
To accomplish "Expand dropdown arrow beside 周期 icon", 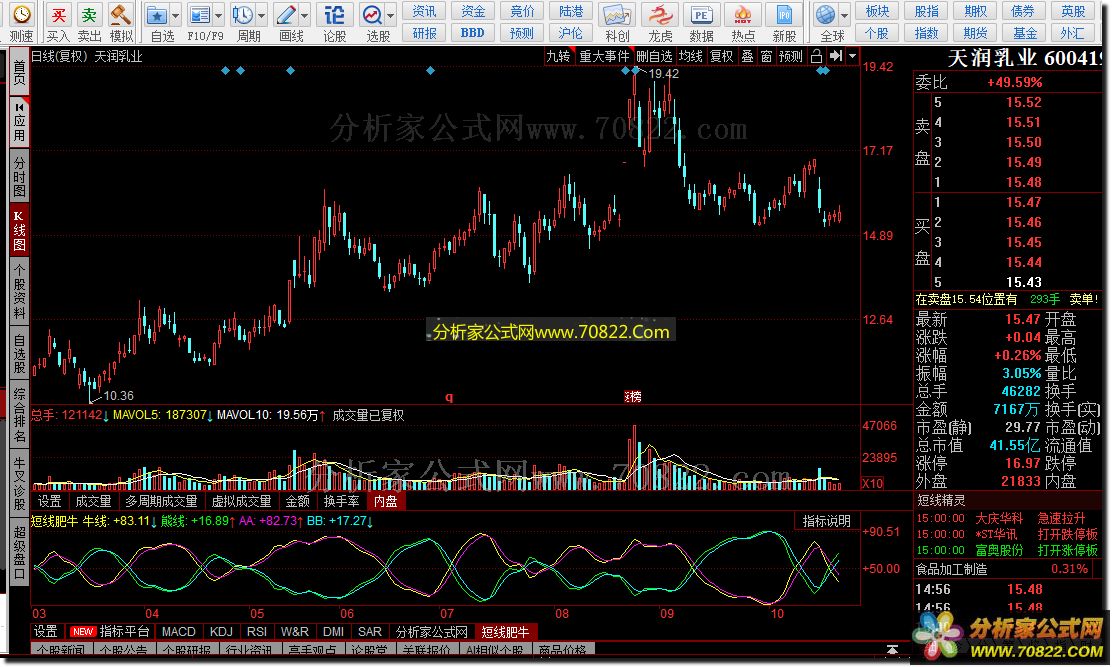I will coord(262,15).
